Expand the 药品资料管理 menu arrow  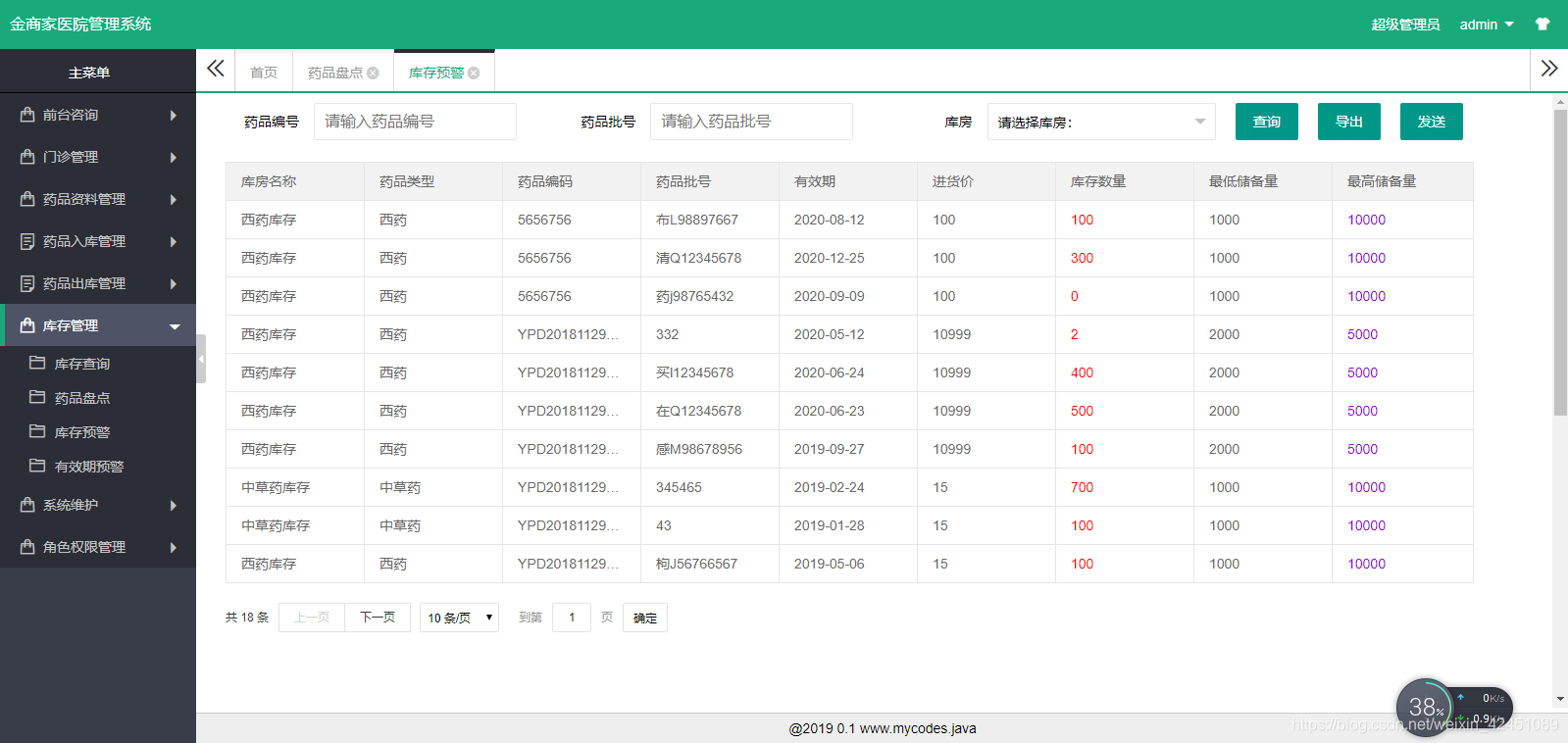(x=174, y=200)
